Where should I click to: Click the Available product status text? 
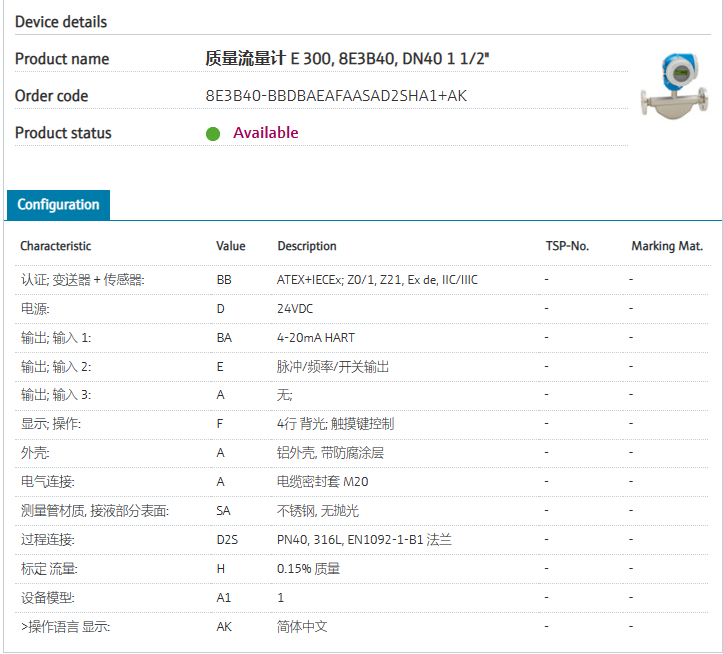coord(265,133)
